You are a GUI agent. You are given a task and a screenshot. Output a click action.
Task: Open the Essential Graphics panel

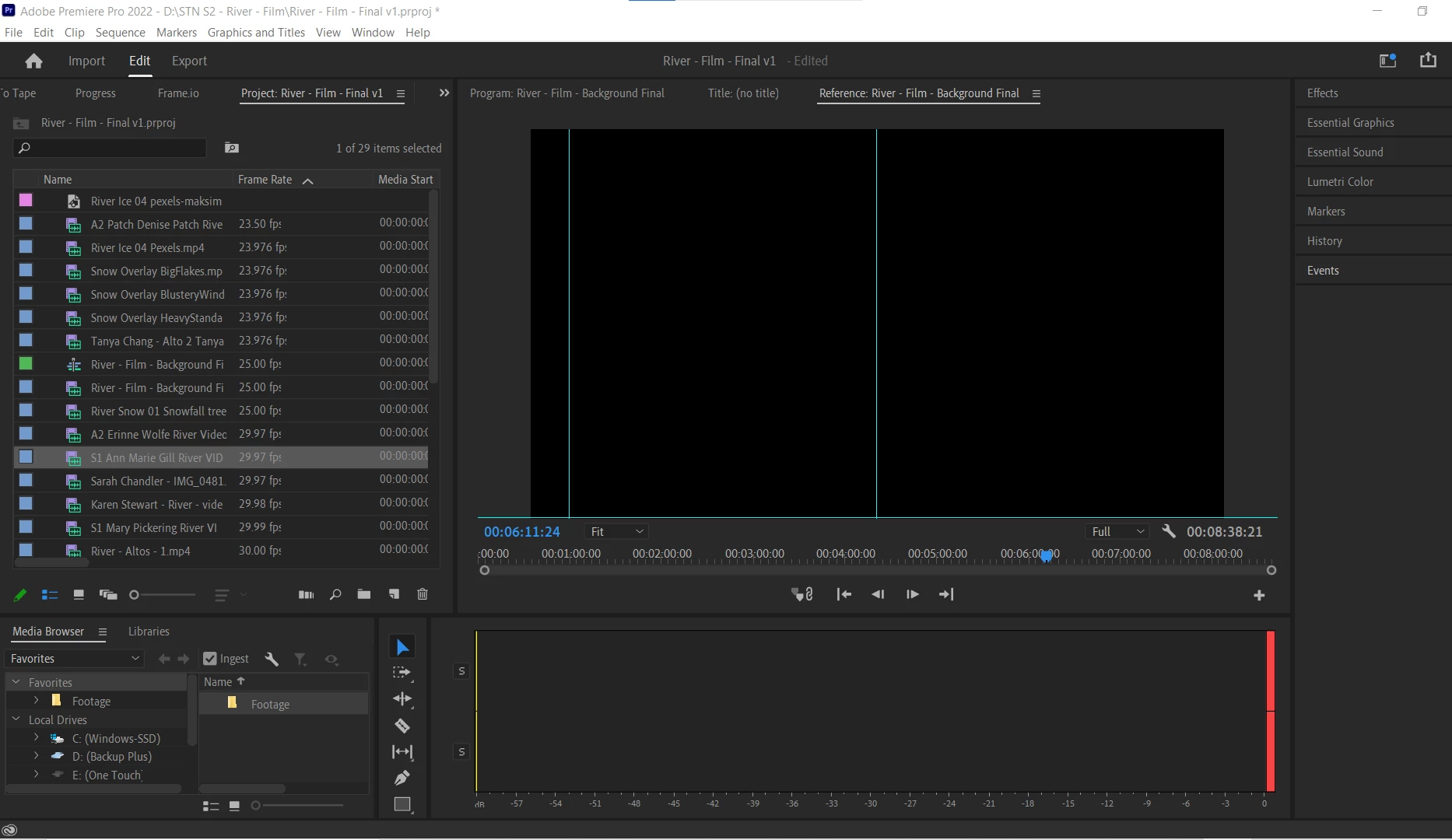pos(1350,122)
